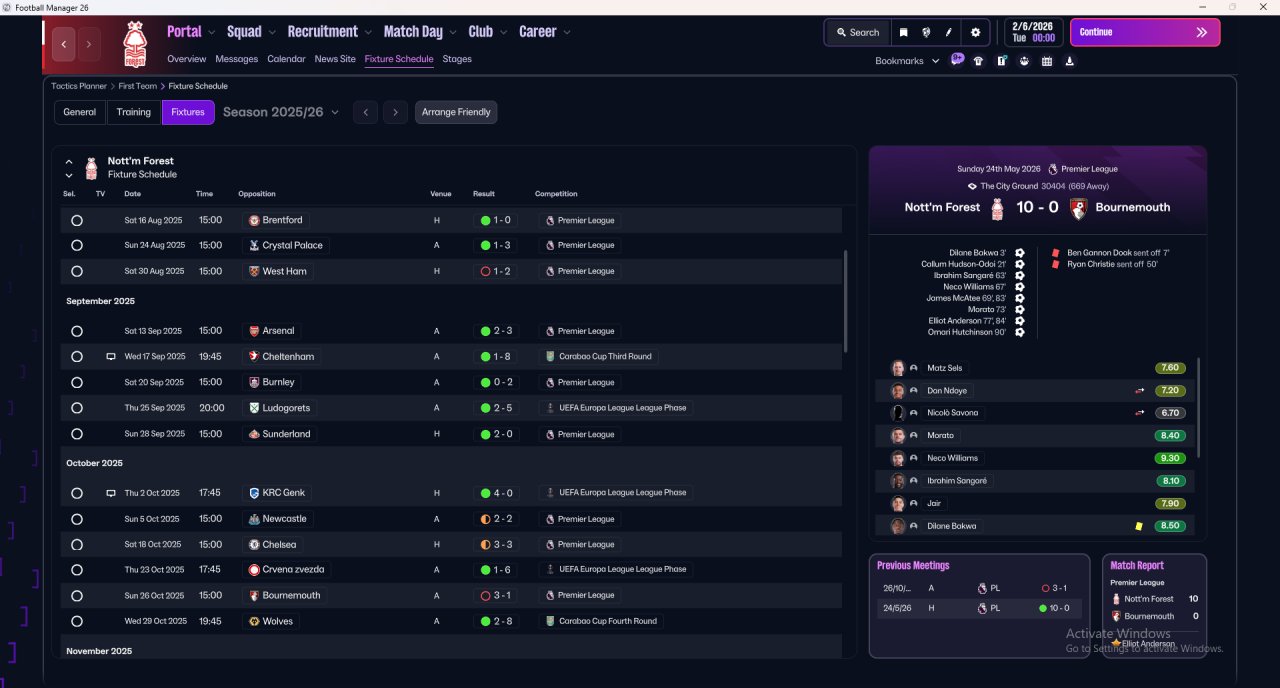Click the purple Continue button
Screen dimensions: 1280x688
tap(1145, 32)
